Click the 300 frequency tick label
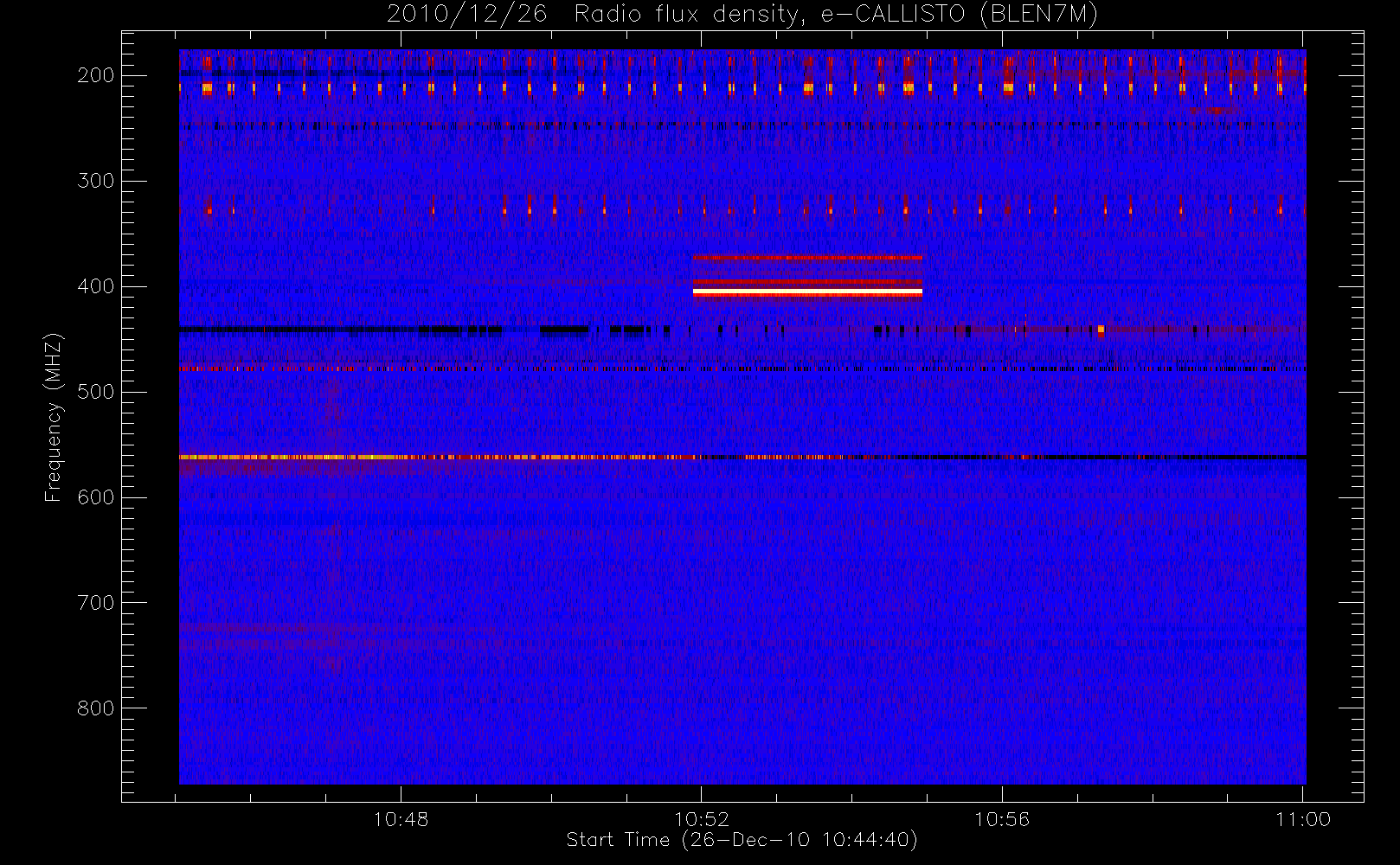Viewport: 1400px width, 865px height. pos(96,181)
